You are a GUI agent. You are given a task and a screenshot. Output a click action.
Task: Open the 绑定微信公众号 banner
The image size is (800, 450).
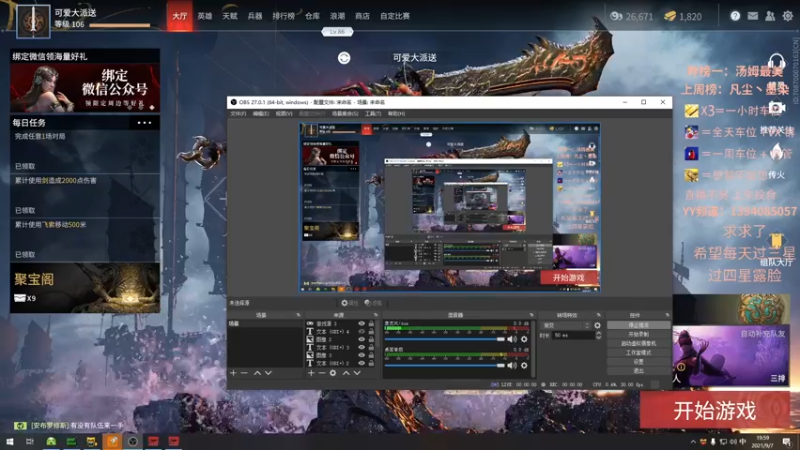point(85,88)
